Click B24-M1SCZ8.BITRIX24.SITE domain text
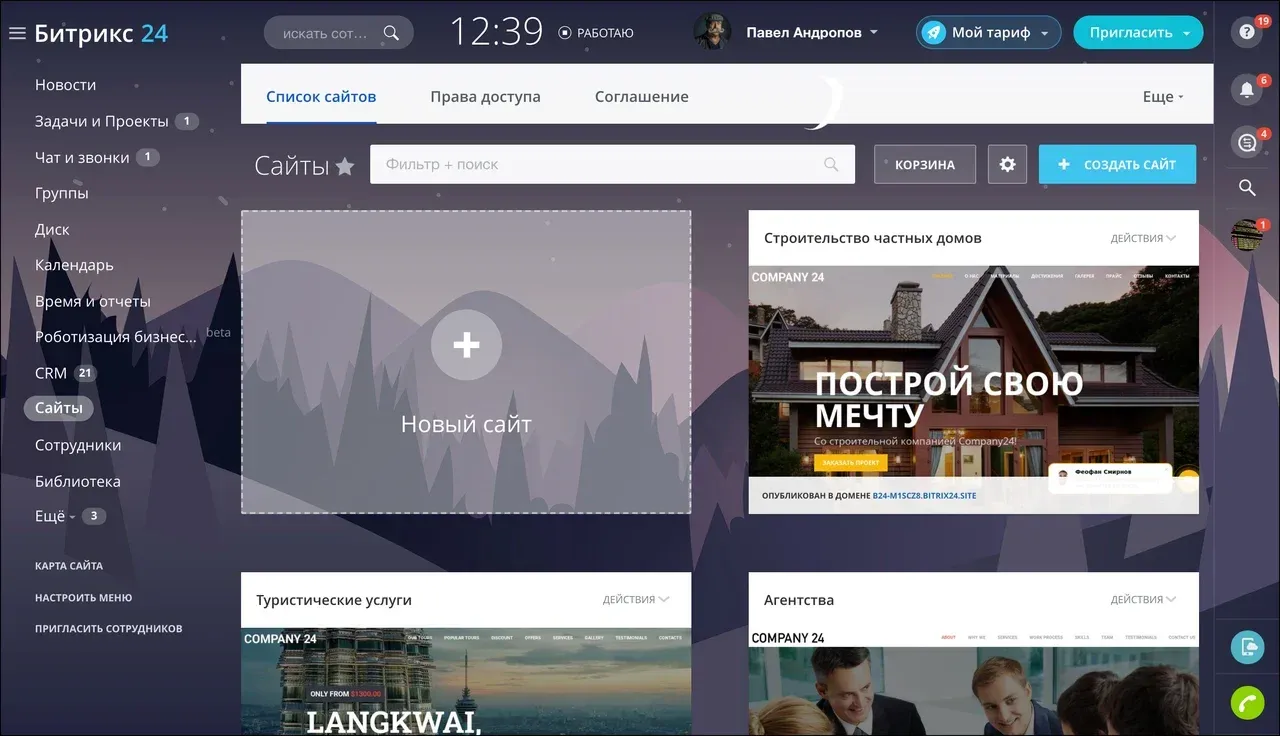 pos(924,495)
